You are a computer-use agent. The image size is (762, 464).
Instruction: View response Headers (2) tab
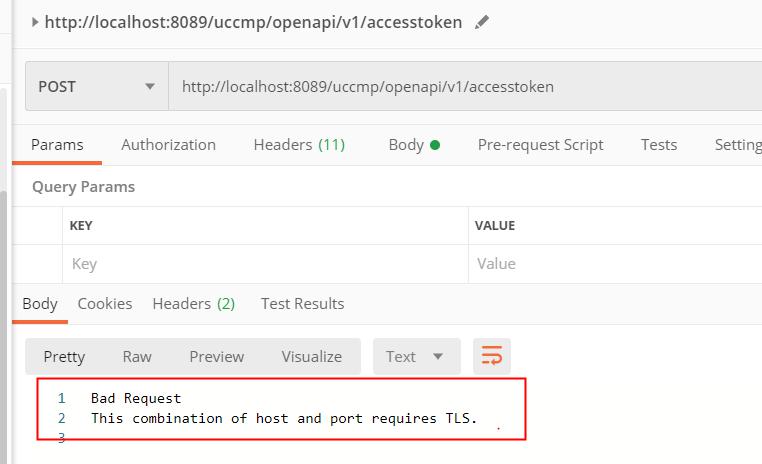tap(193, 304)
